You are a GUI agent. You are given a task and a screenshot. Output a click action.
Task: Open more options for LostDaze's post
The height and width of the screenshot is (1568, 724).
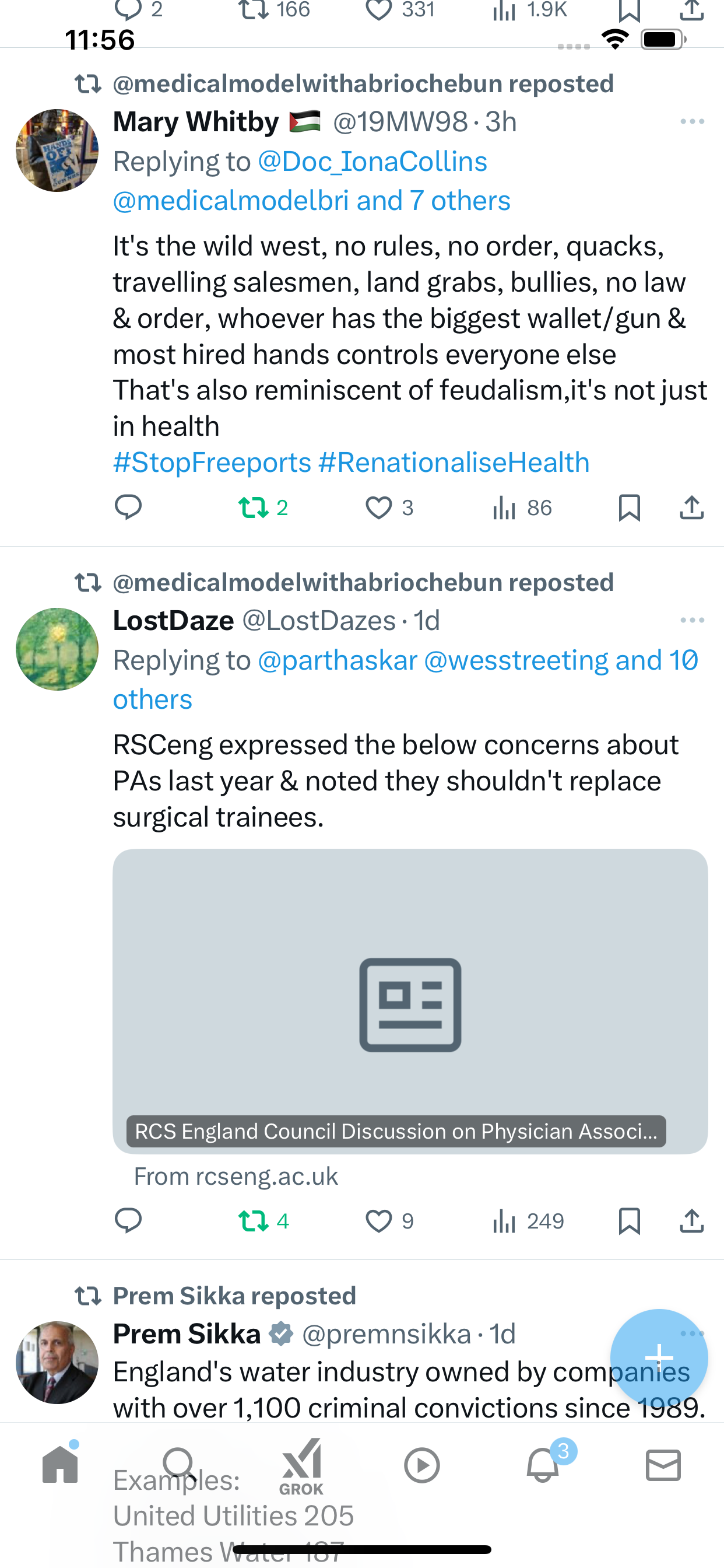[x=693, y=620]
